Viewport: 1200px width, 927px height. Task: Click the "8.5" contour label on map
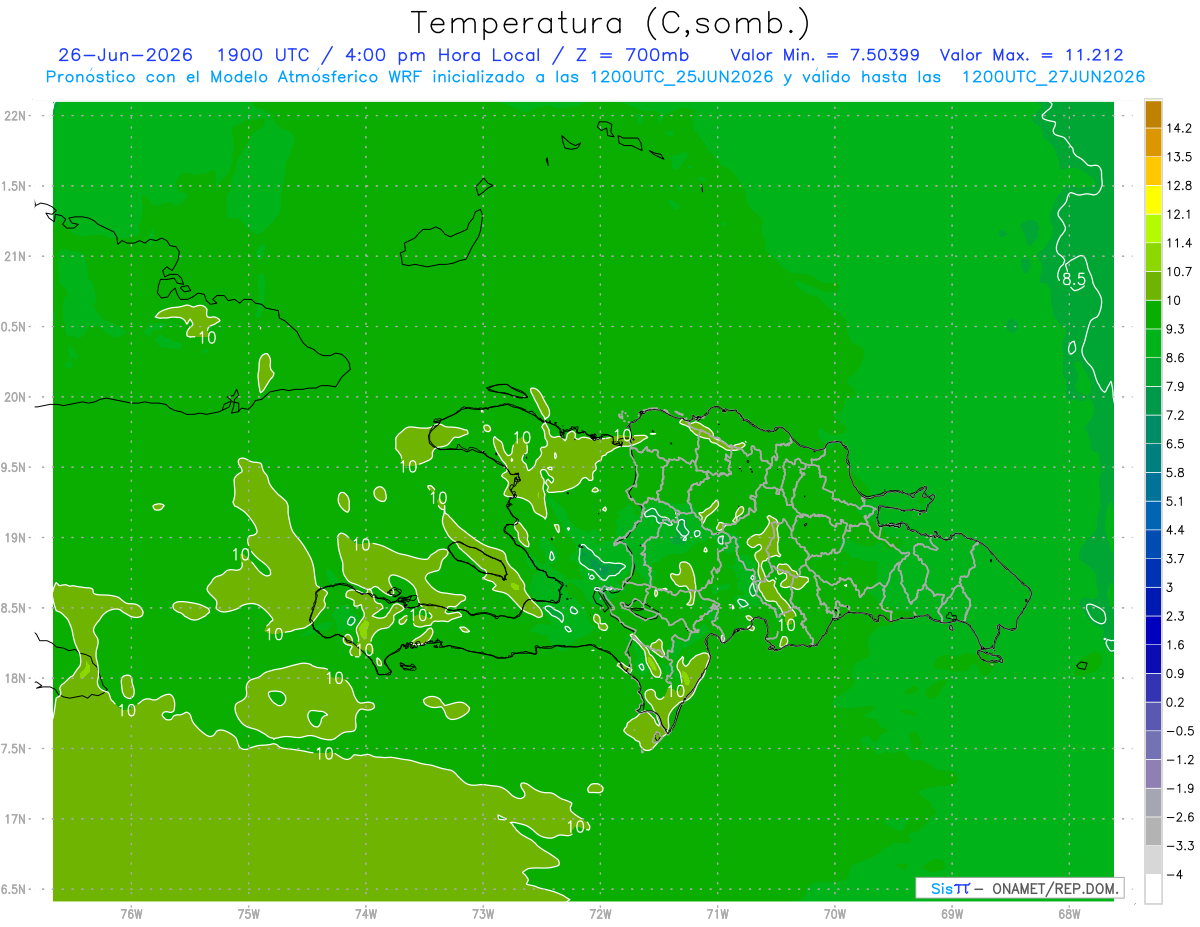[1074, 280]
